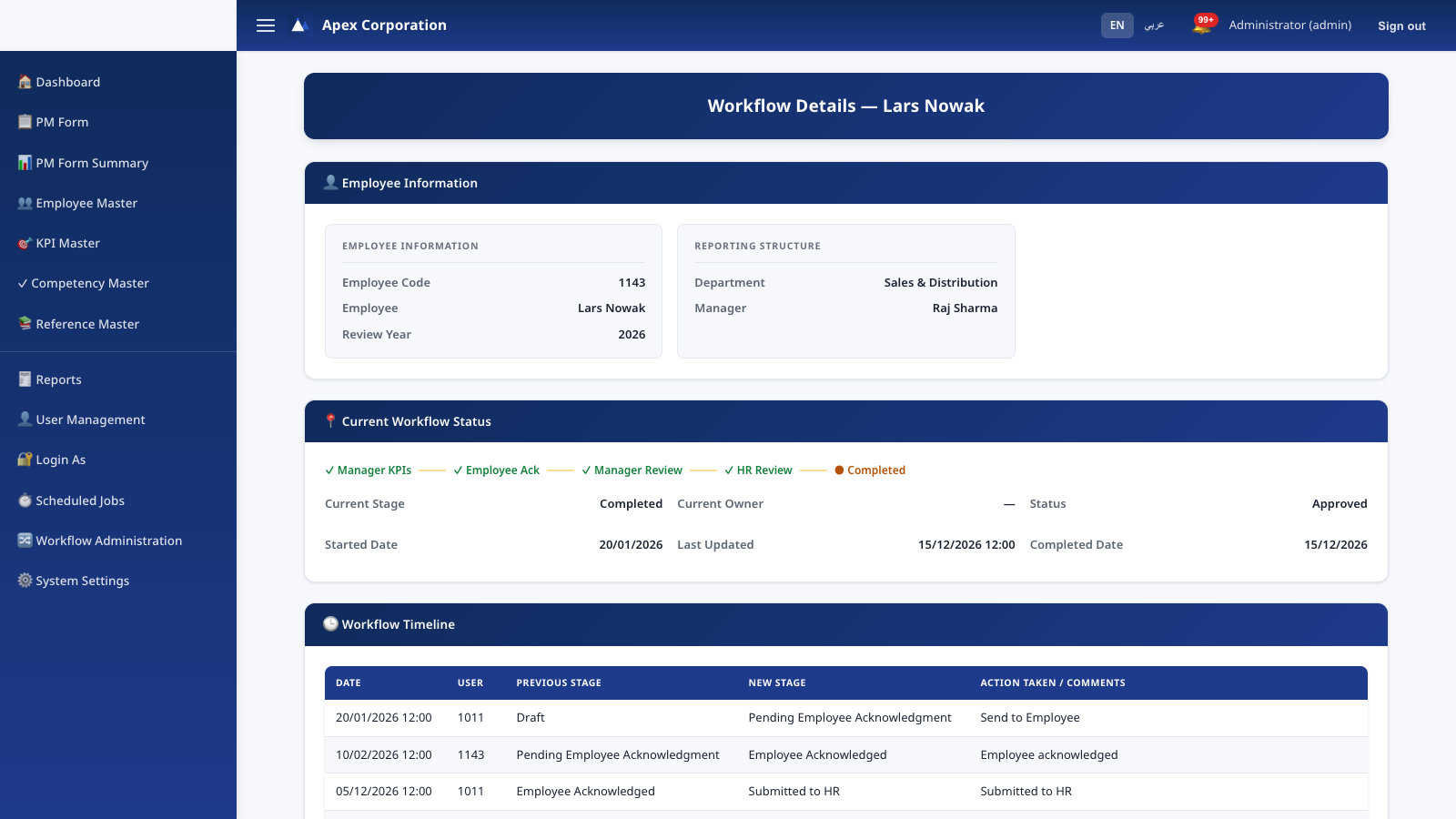Click the 10/02/2026 12:00 timeline date cell

[384, 755]
